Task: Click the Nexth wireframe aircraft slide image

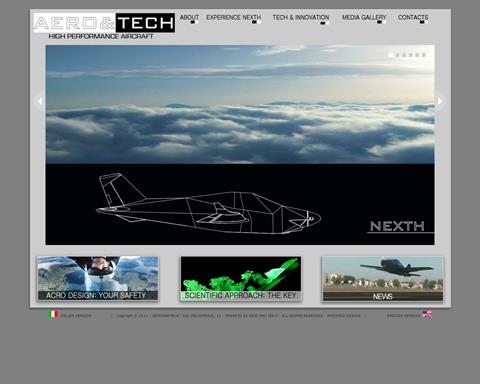Action: point(240,145)
